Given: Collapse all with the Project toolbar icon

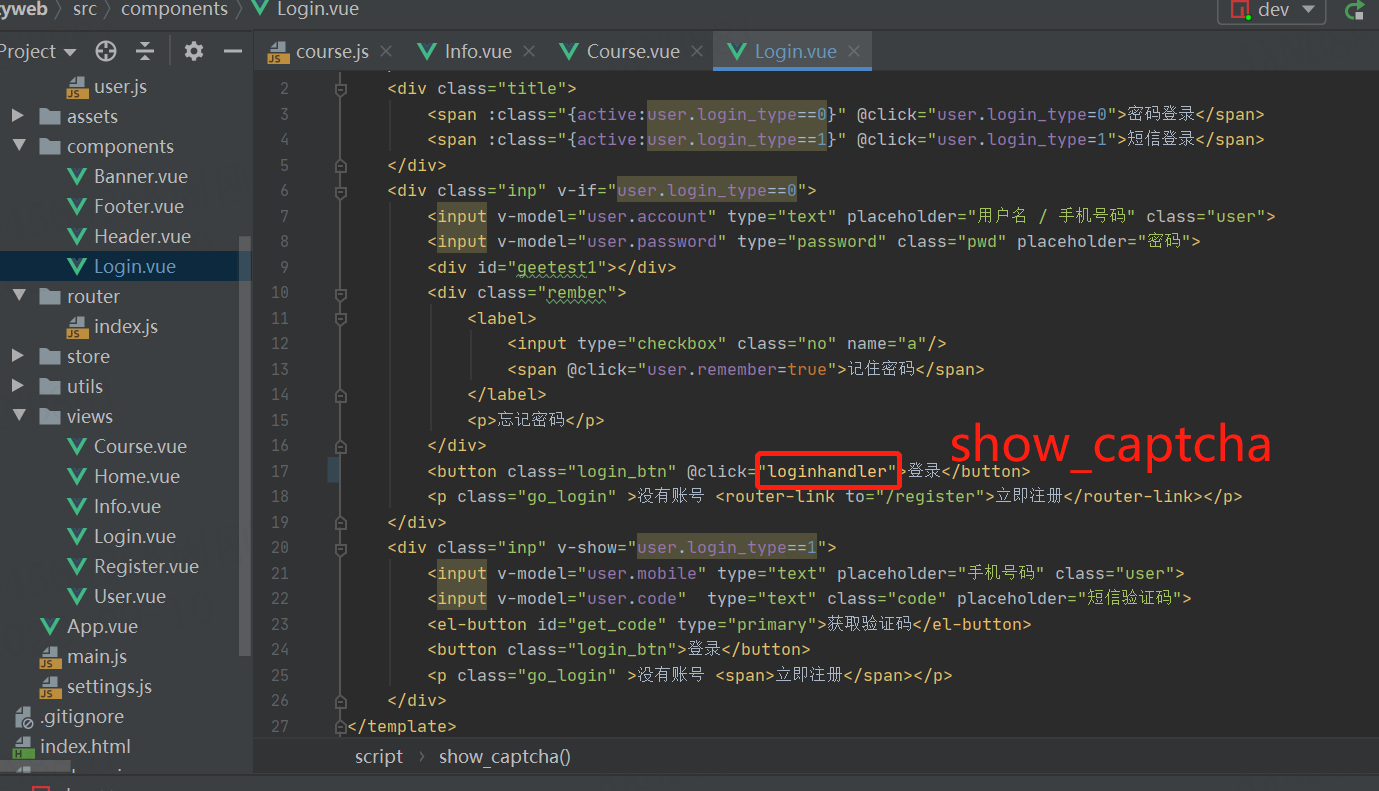Looking at the screenshot, I should point(145,51).
